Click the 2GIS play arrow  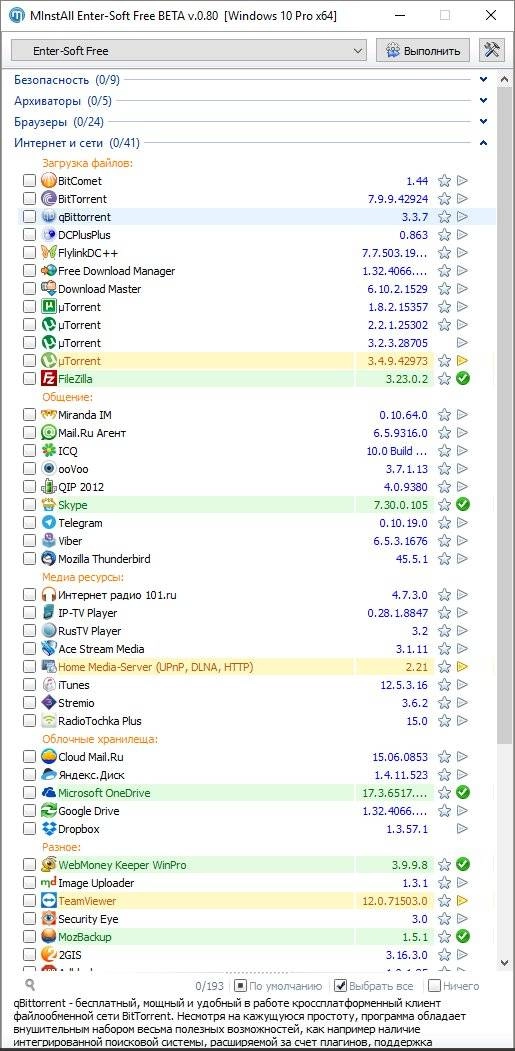462,955
